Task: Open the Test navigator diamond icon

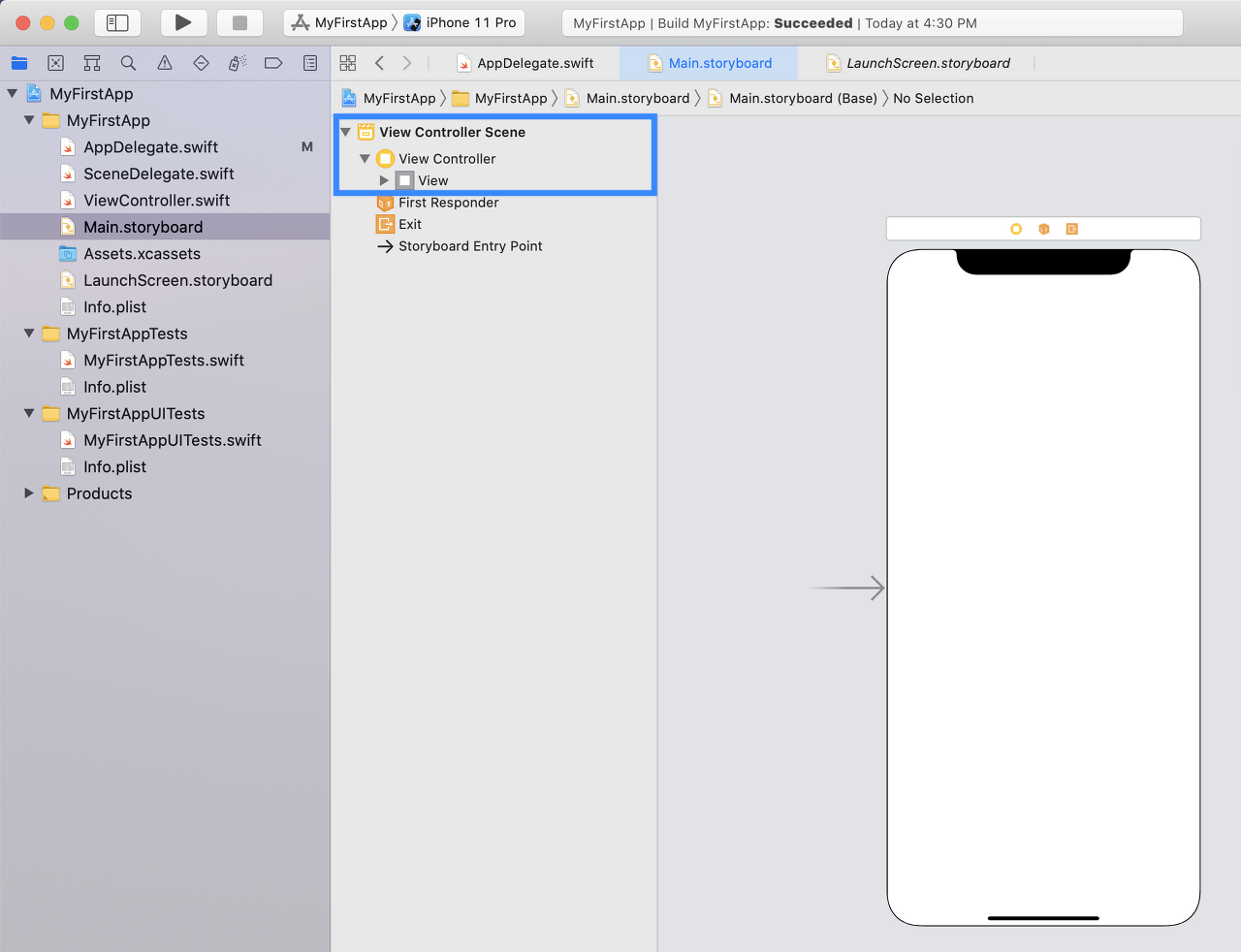Action: click(x=201, y=63)
